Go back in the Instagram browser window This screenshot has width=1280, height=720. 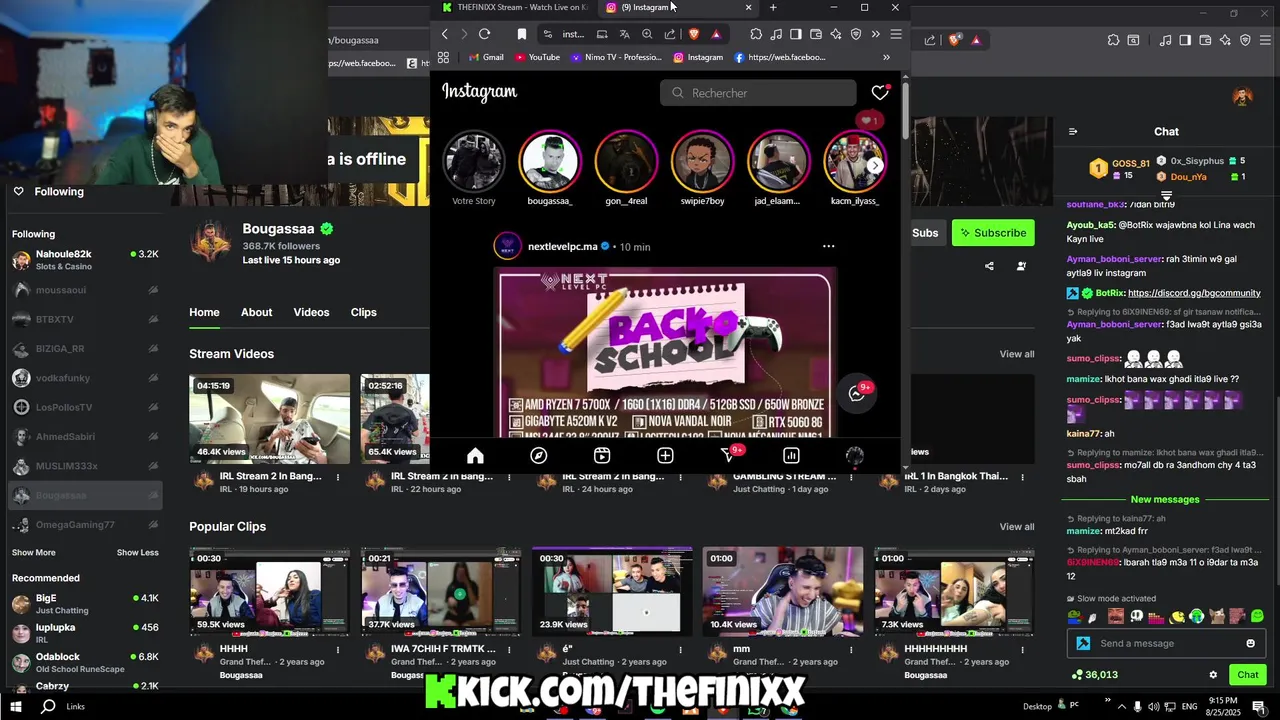point(445,34)
